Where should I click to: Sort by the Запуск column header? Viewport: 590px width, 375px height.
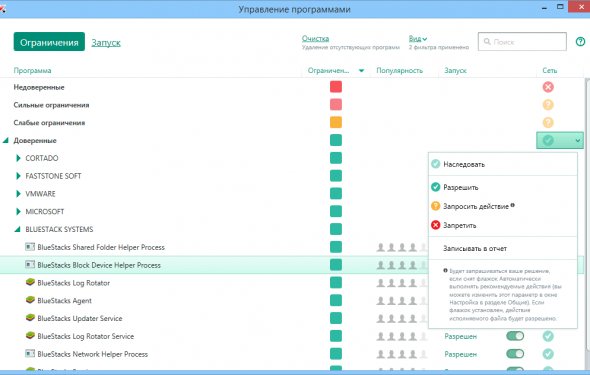pos(455,70)
